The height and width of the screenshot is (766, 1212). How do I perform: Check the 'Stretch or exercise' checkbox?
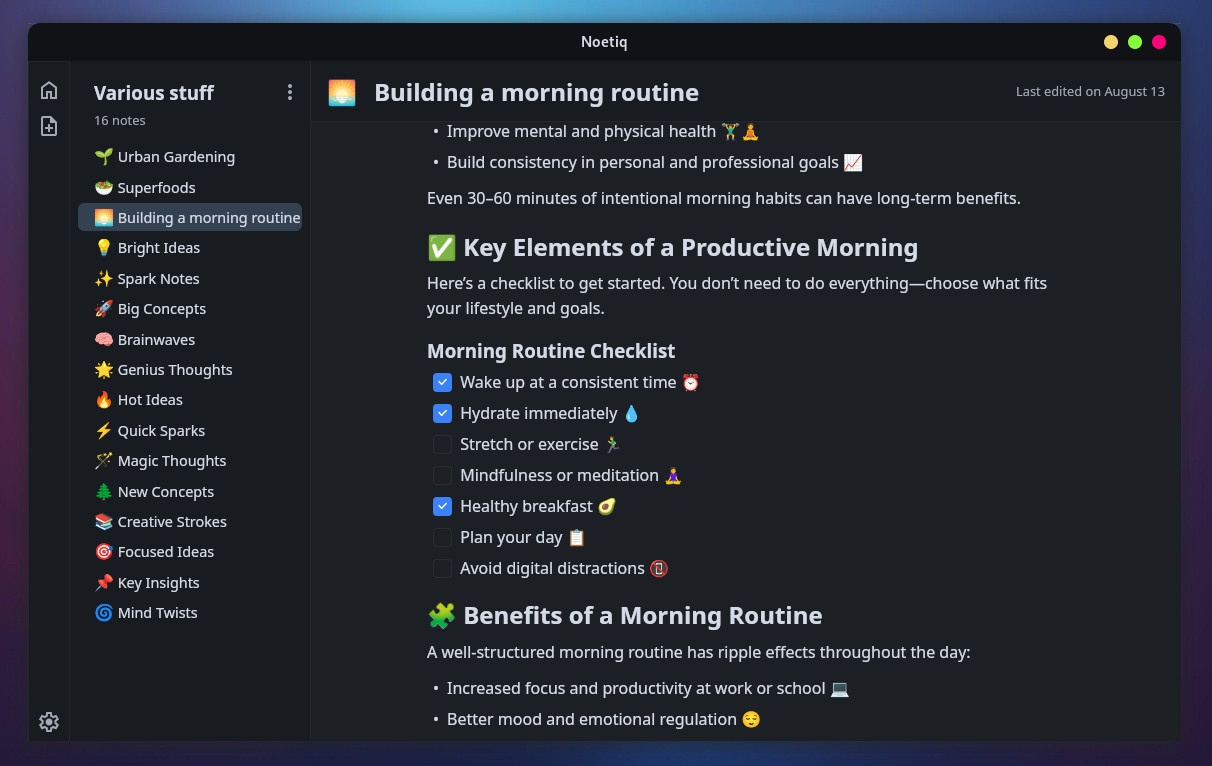pos(442,444)
